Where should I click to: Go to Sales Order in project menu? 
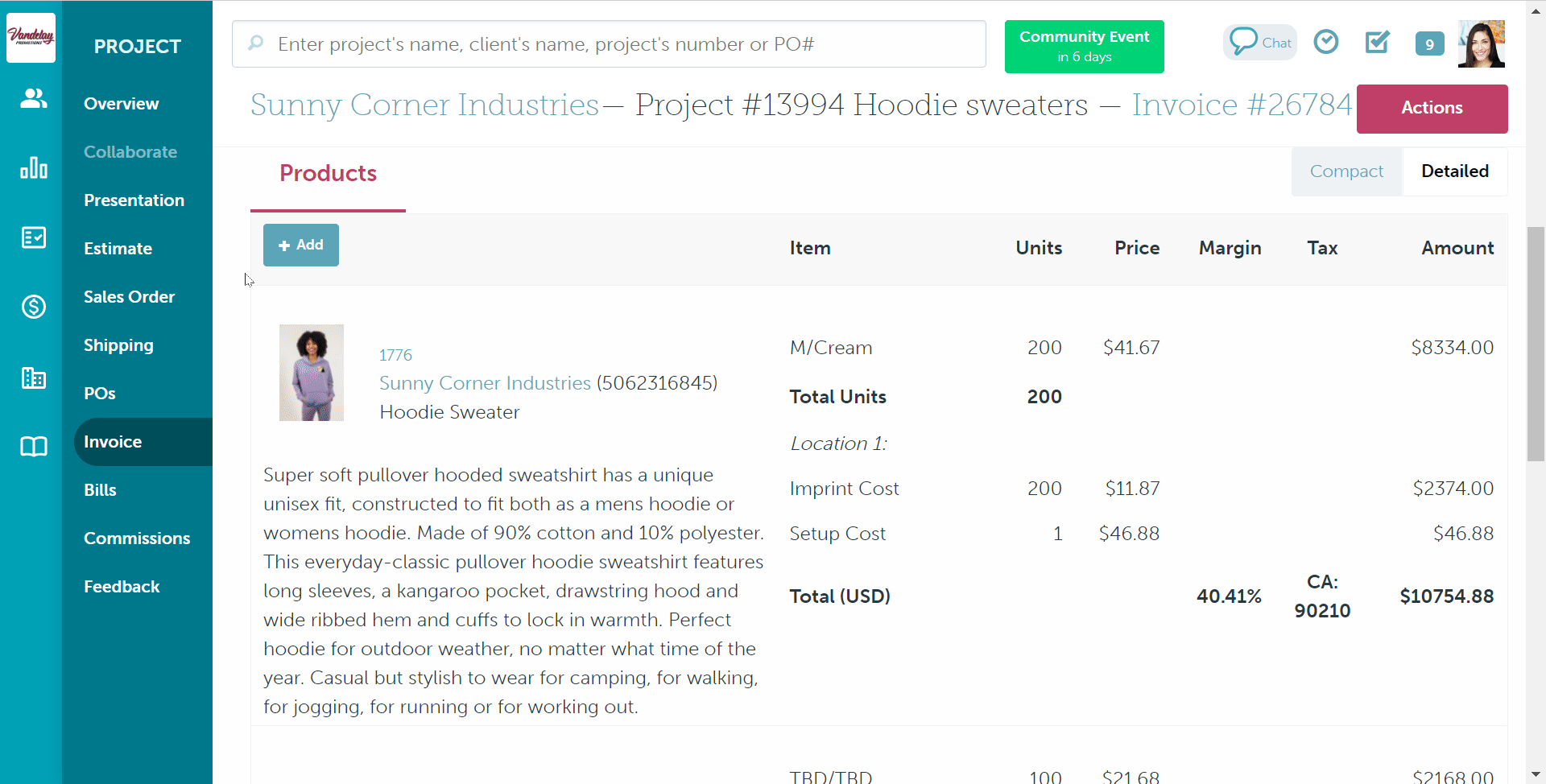129,297
